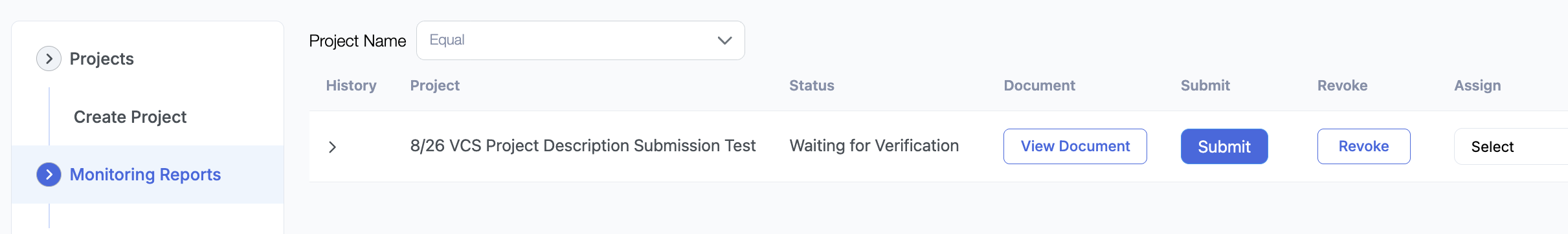The image size is (1568, 234).
Task: Click the Revoke column header
Action: (1343, 85)
